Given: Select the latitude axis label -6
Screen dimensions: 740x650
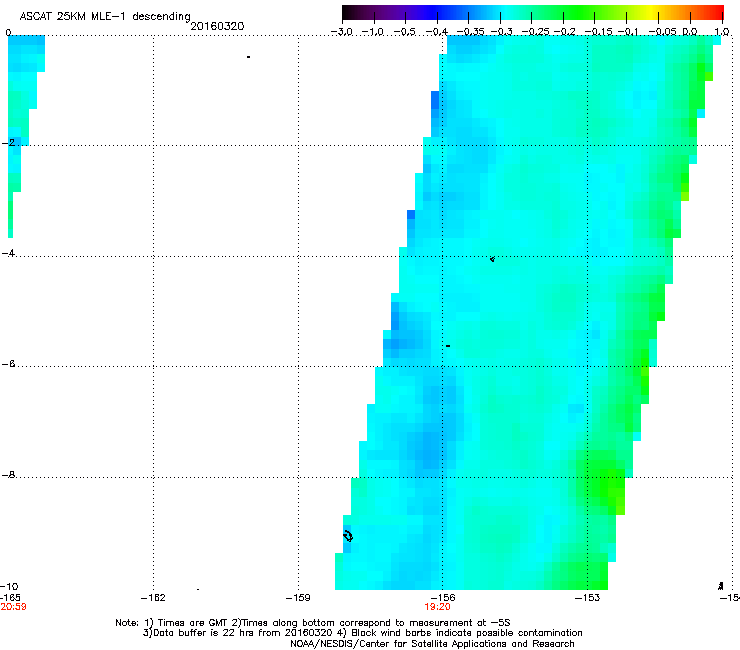Looking at the screenshot, I should pos(8,363).
